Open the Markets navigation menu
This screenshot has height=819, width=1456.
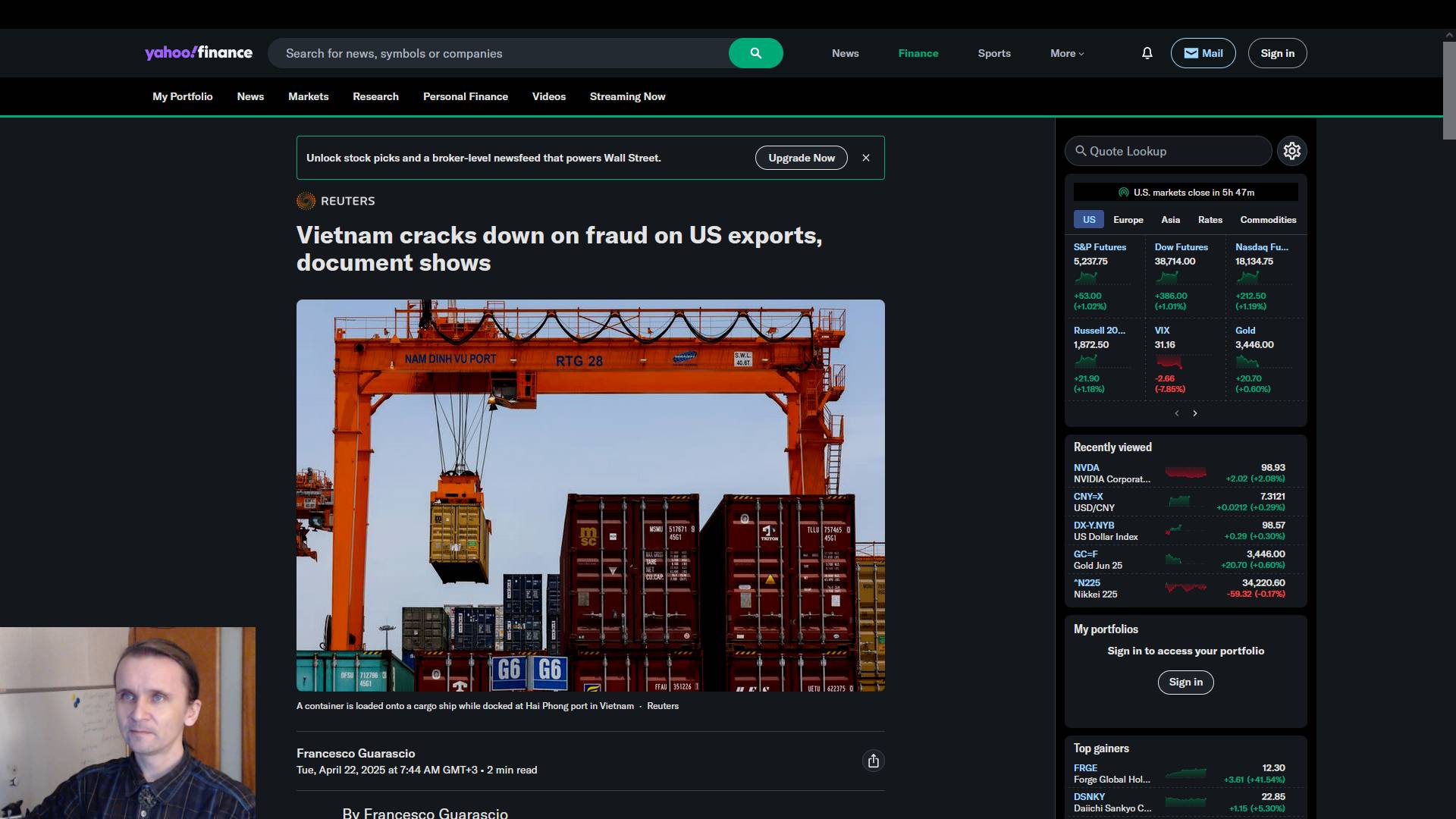click(308, 96)
